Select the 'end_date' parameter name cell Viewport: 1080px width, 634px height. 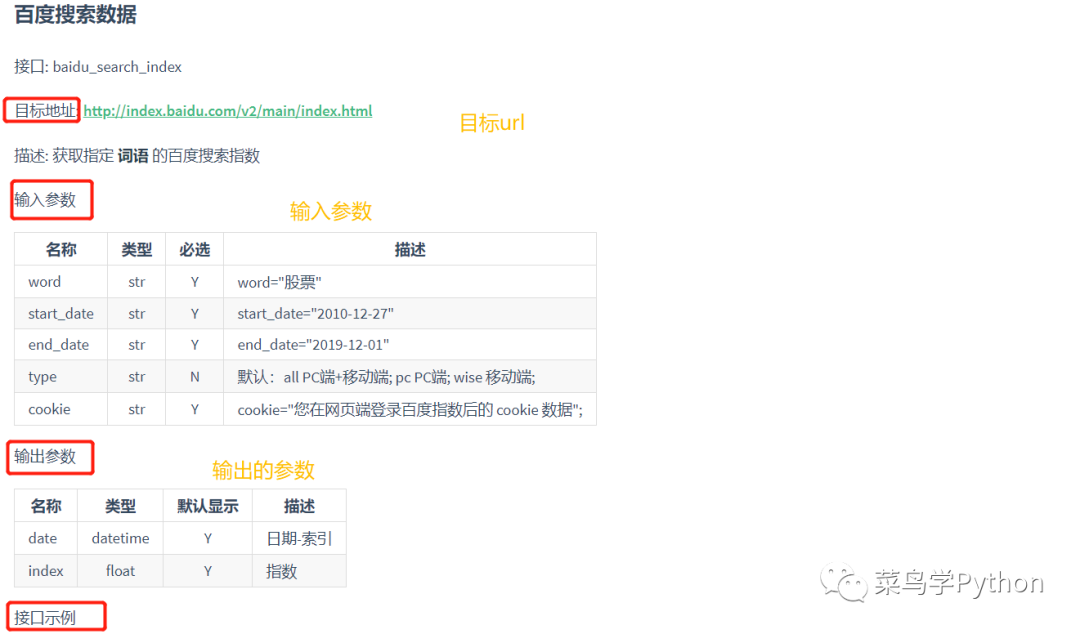point(59,345)
